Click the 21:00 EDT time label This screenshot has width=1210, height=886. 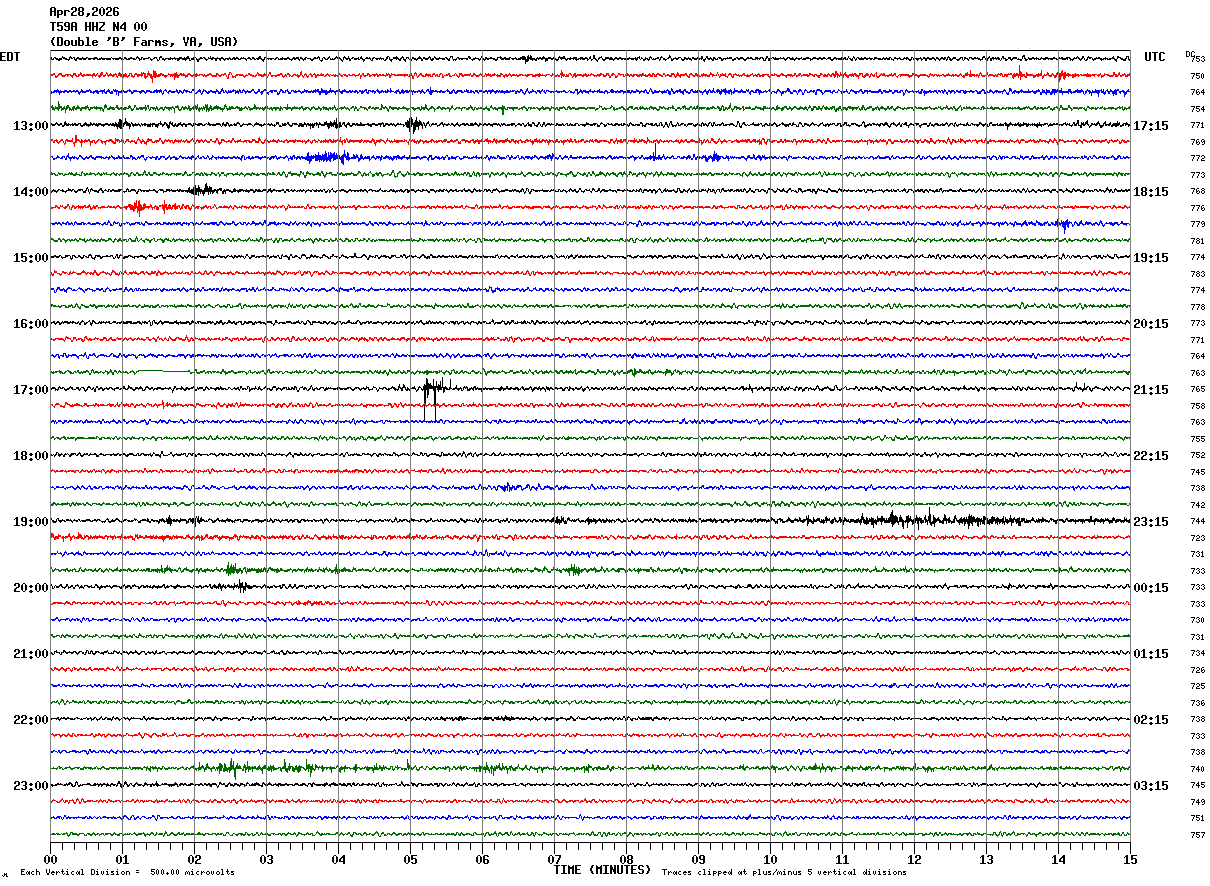30,654
